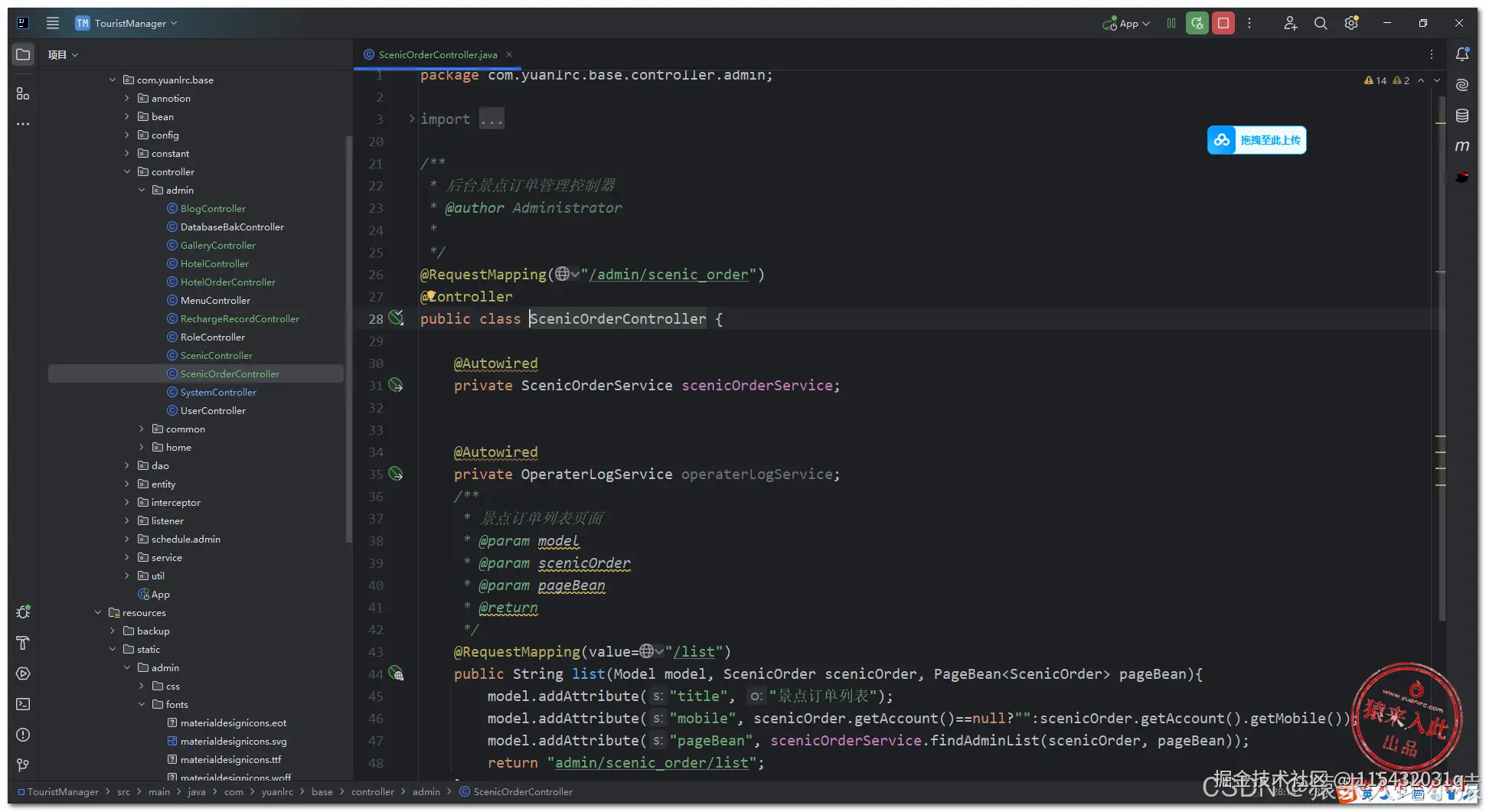Open the TouristManager project dropdown
The height and width of the screenshot is (812, 1486).
pos(127,23)
